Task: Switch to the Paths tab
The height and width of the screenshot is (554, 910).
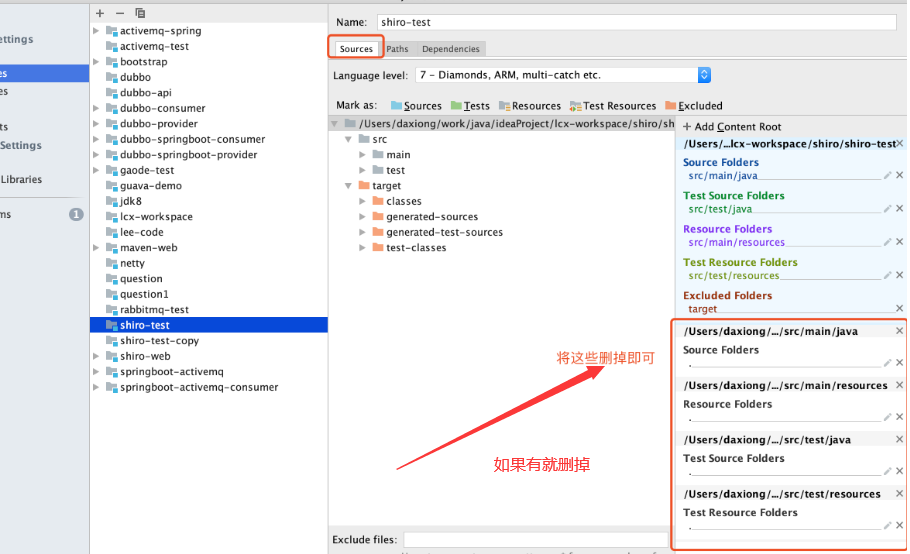Action: click(x=397, y=49)
